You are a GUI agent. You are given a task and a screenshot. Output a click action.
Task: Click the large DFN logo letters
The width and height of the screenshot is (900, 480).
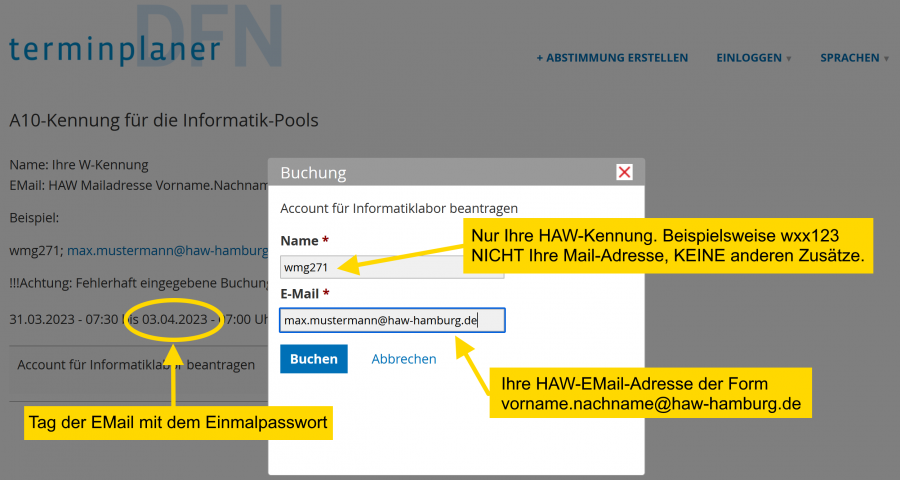[210, 35]
